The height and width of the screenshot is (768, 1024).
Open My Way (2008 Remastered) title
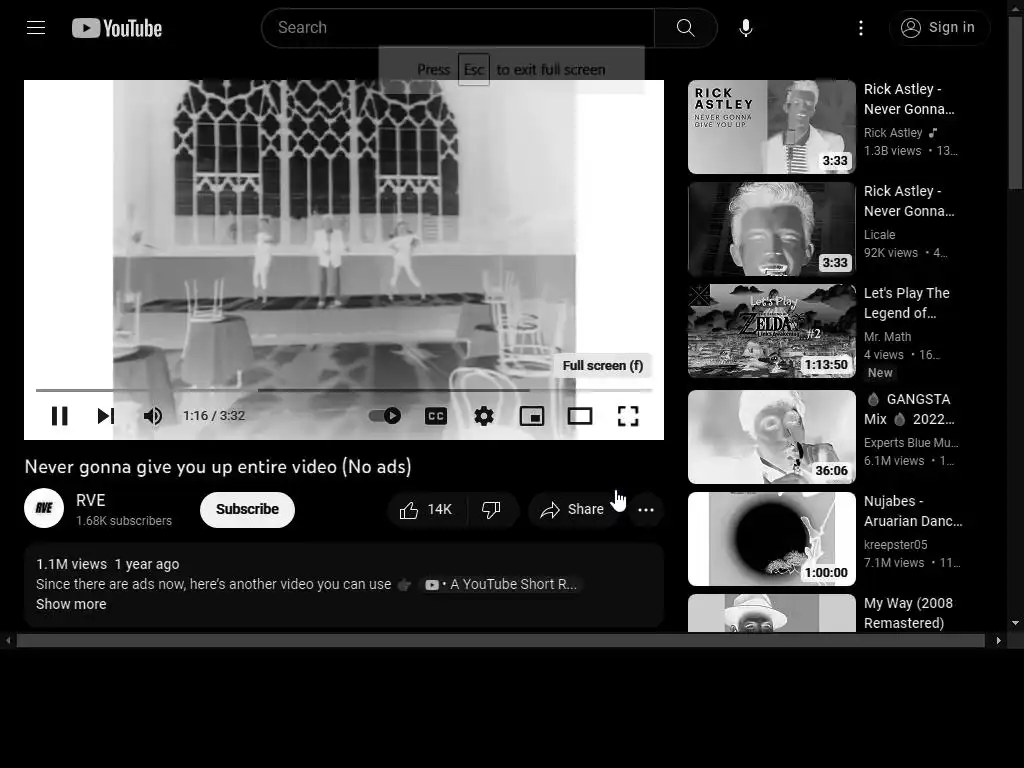click(908, 613)
